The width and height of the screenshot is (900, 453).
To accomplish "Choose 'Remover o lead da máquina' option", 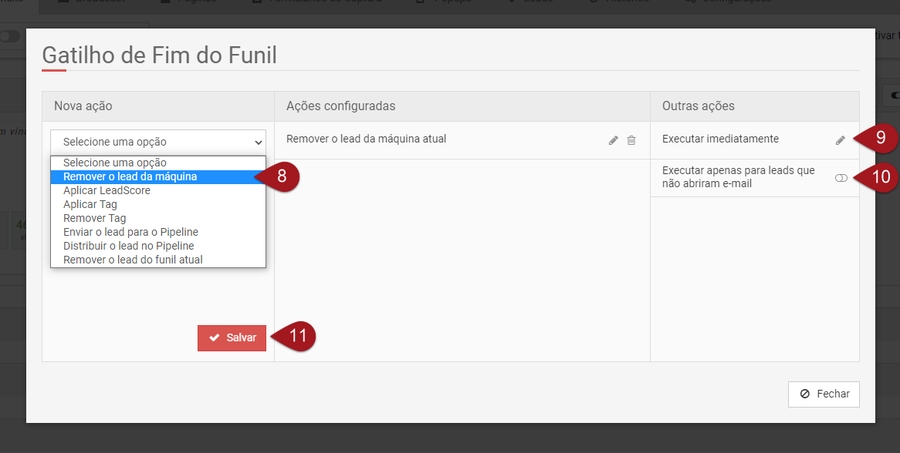I will [130, 176].
